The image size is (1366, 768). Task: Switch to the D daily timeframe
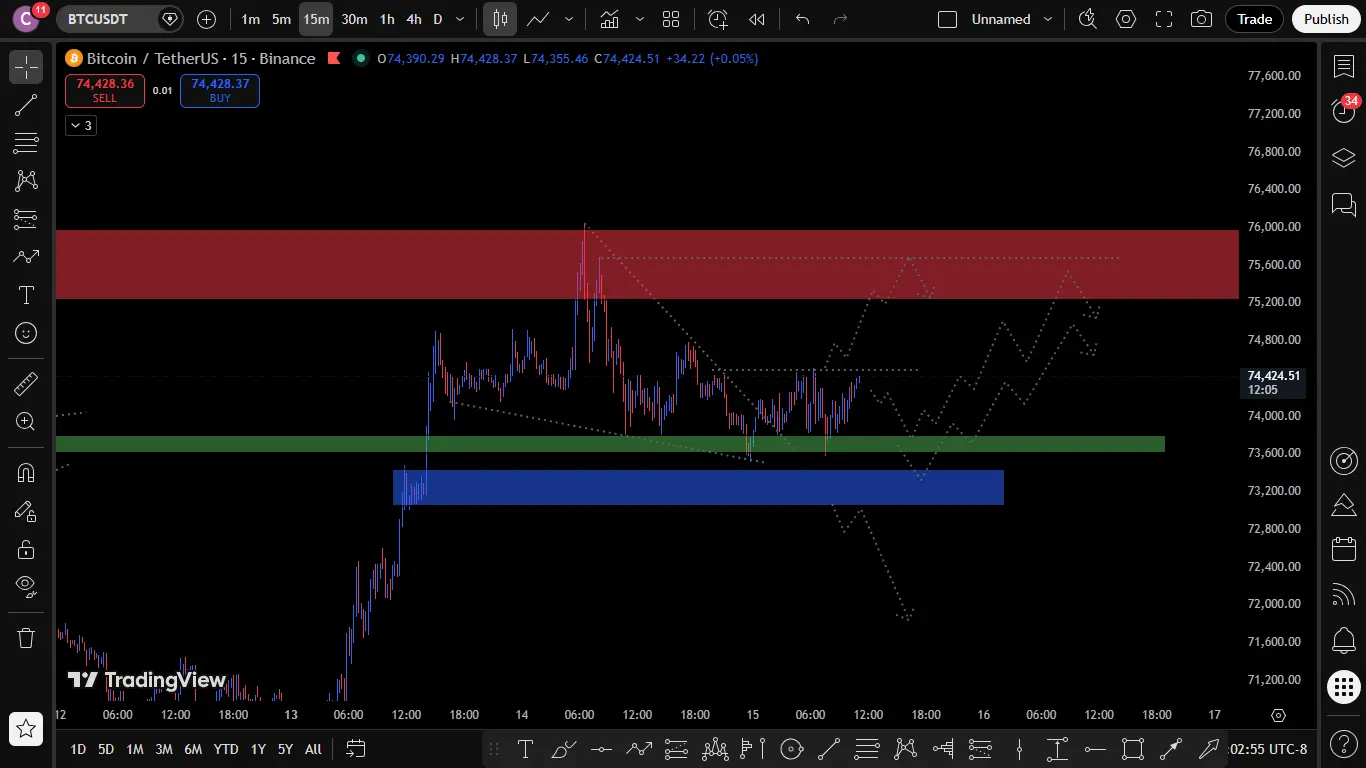pos(438,19)
